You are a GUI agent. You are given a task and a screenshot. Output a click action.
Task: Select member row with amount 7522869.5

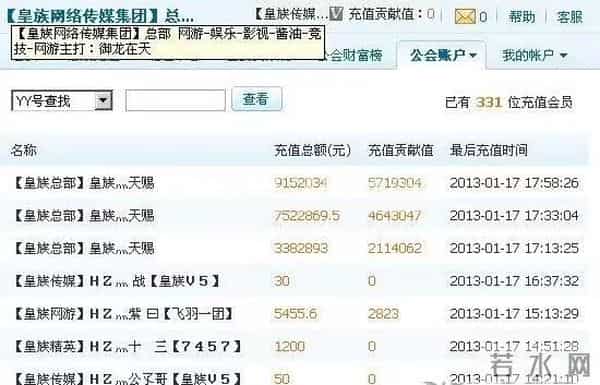(x=295, y=216)
